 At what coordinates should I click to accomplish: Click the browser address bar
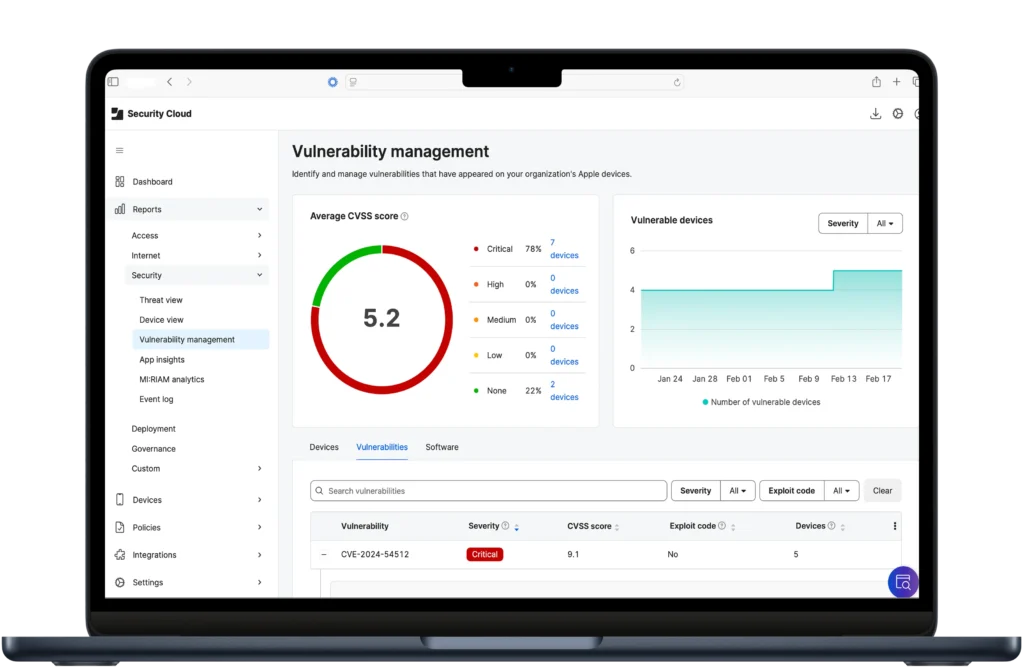coord(515,82)
